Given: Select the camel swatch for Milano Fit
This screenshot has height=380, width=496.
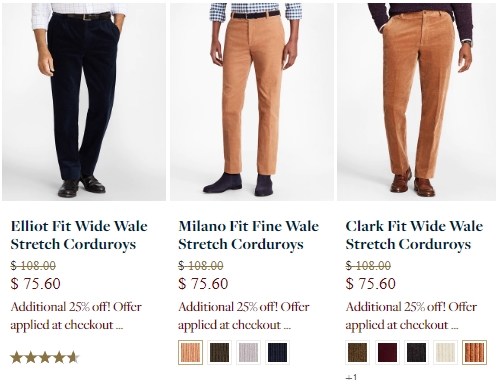Looking at the screenshot, I should (190, 352).
